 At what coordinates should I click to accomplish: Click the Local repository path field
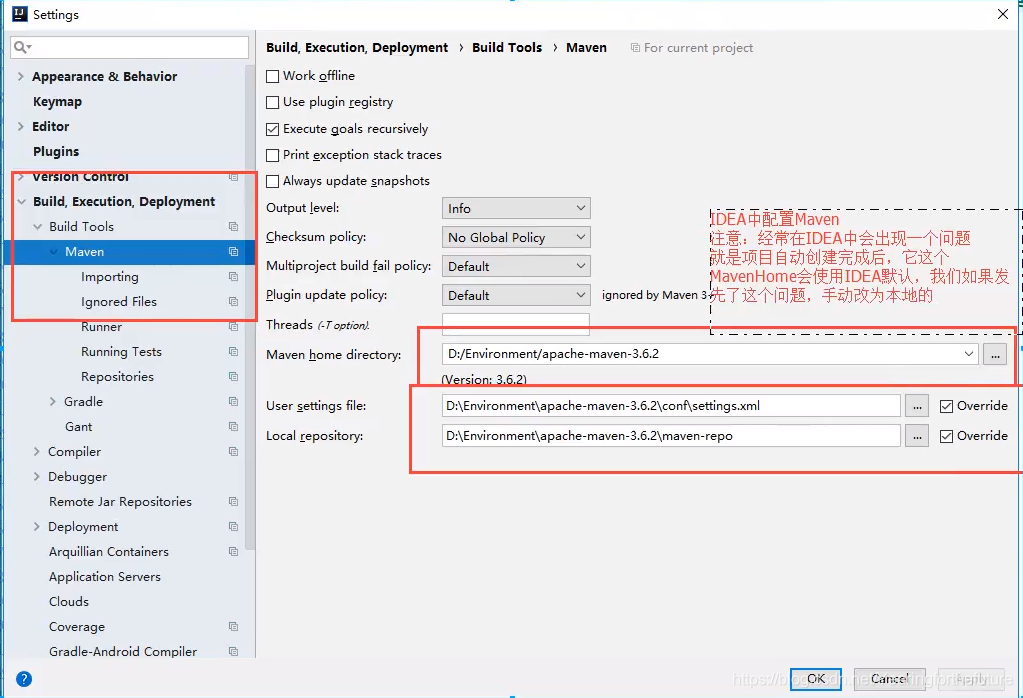coord(671,436)
